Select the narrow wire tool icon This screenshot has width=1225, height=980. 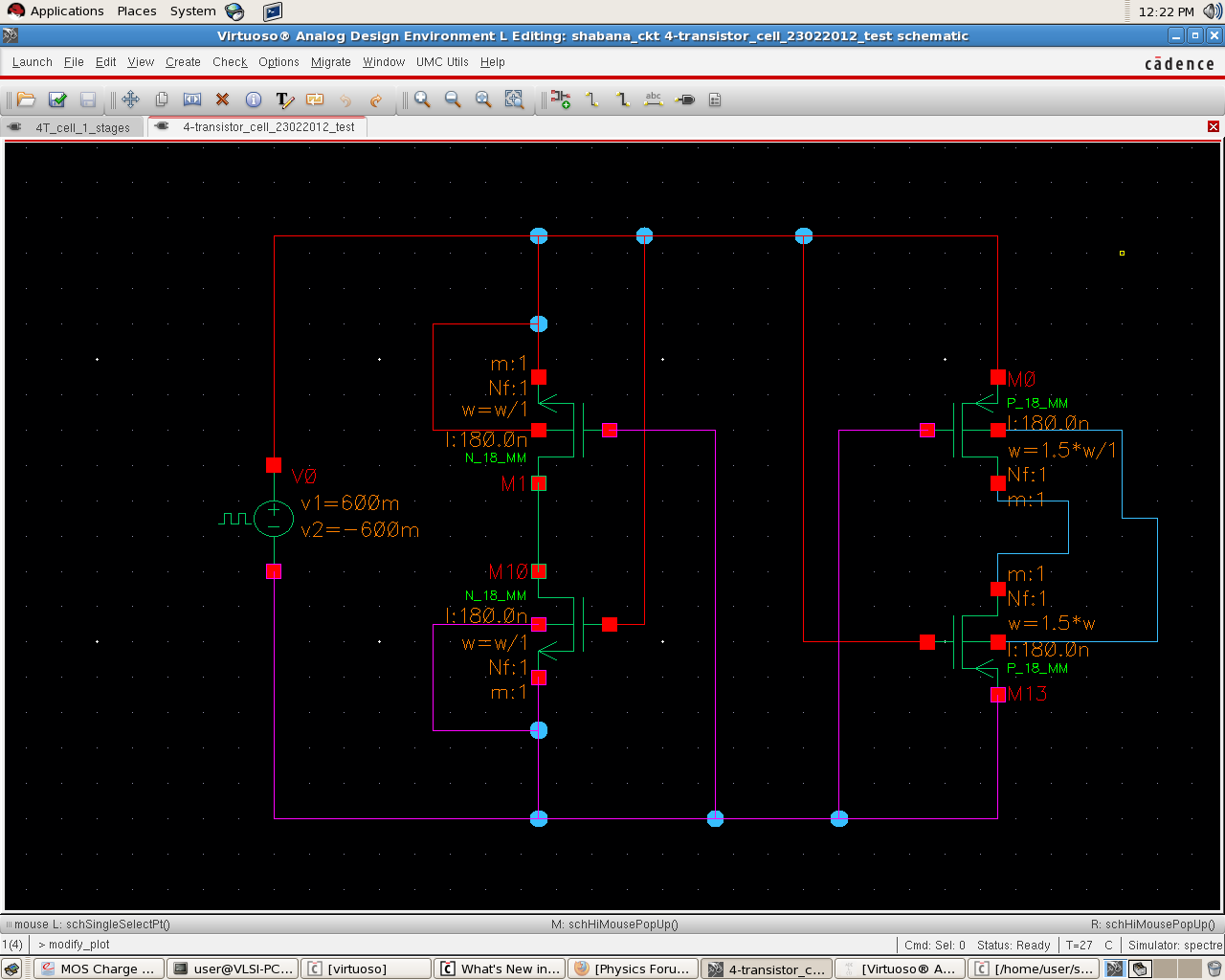pos(592,100)
